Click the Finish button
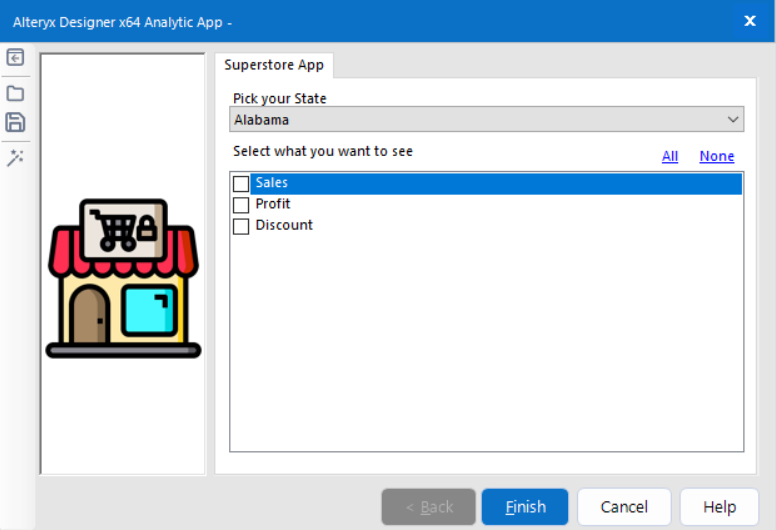The height and width of the screenshot is (530, 776). tap(525, 507)
